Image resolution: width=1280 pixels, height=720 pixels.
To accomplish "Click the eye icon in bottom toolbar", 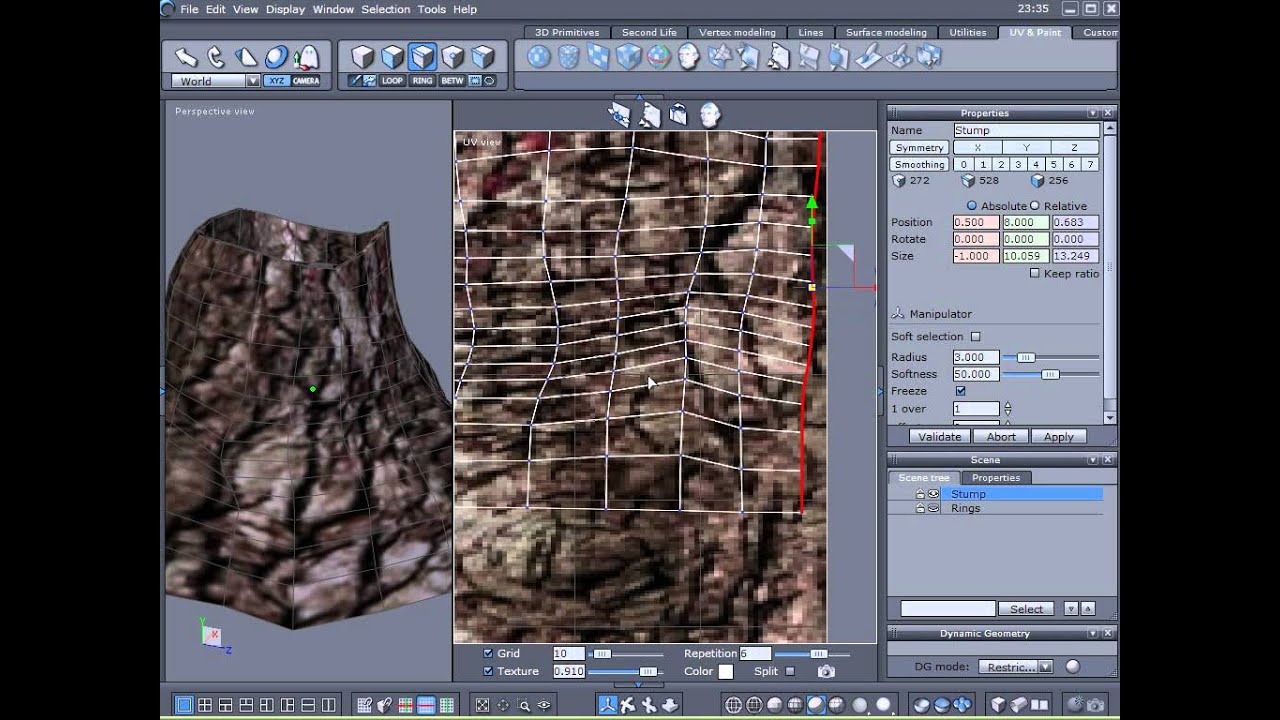I will [545, 705].
